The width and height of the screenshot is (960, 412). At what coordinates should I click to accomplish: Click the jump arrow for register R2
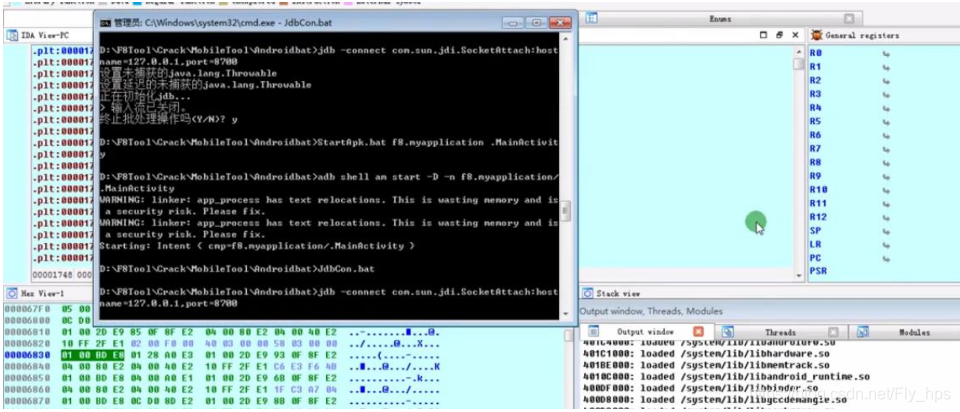pos(885,80)
